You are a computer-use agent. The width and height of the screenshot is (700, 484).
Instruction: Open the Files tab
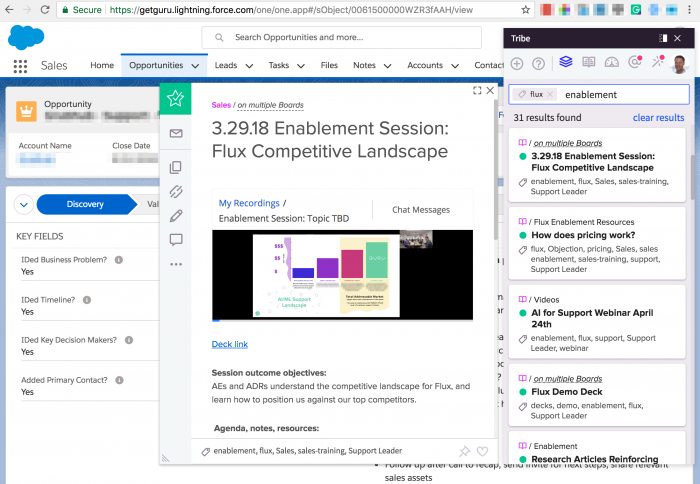click(x=329, y=65)
